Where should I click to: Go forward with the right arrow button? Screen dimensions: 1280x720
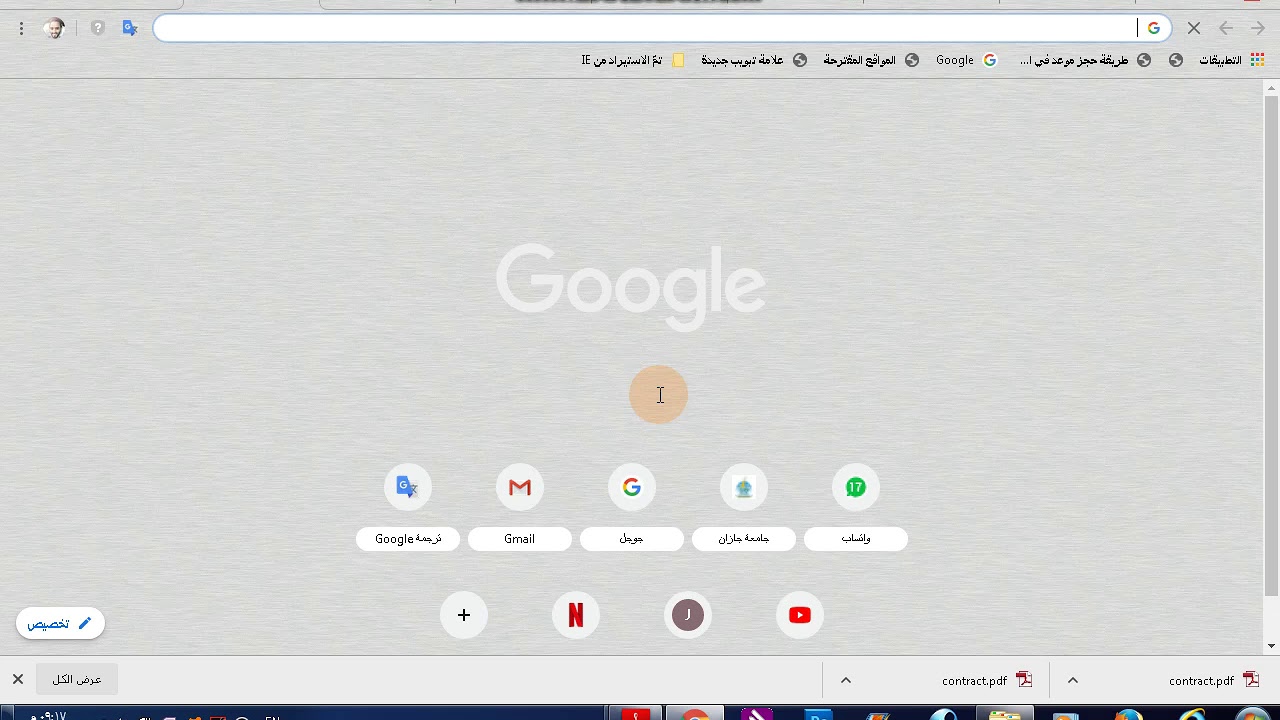pos(1258,28)
